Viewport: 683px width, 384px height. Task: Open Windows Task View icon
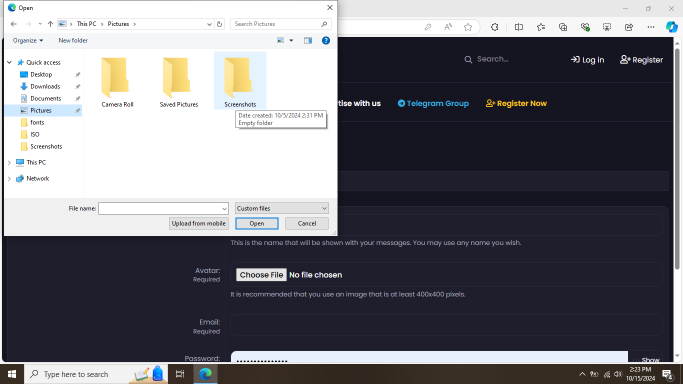tap(180, 374)
